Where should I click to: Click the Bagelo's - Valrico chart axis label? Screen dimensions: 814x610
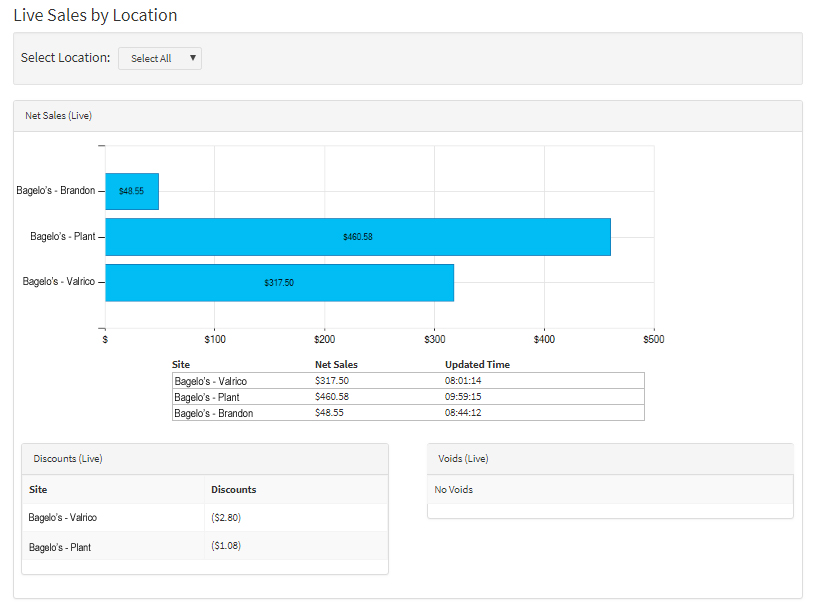[x=59, y=281]
